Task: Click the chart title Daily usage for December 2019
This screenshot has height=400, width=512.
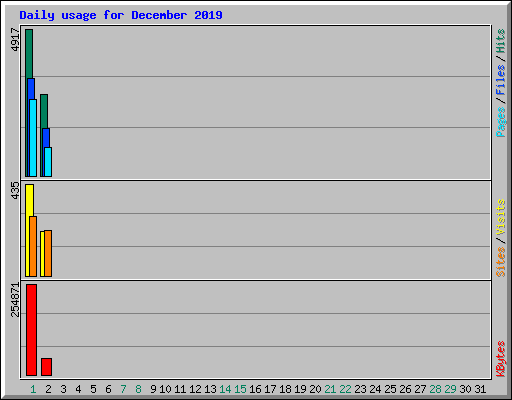Action: coord(121,15)
